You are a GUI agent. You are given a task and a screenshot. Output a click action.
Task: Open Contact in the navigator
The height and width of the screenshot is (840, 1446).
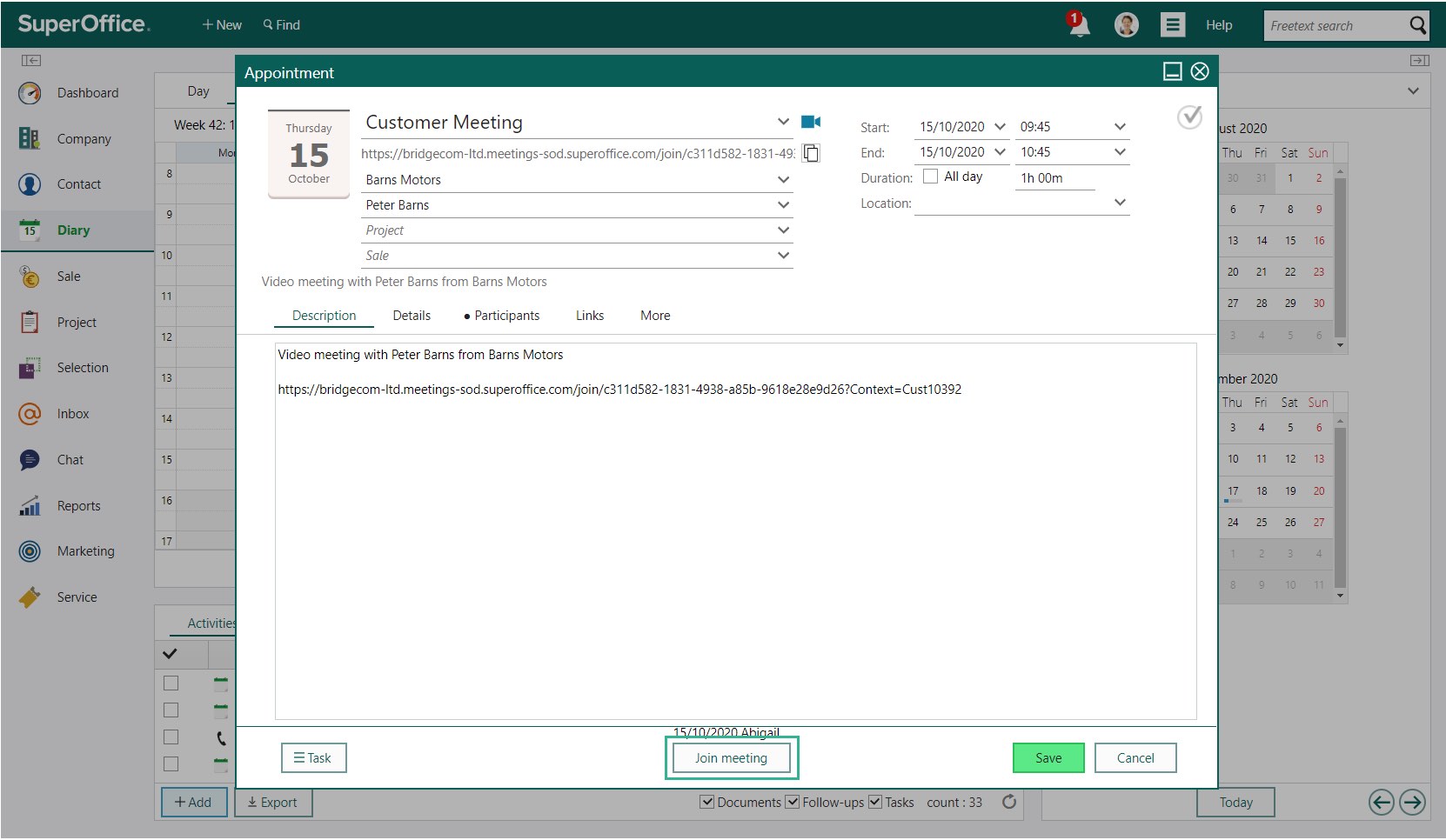click(77, 184)
